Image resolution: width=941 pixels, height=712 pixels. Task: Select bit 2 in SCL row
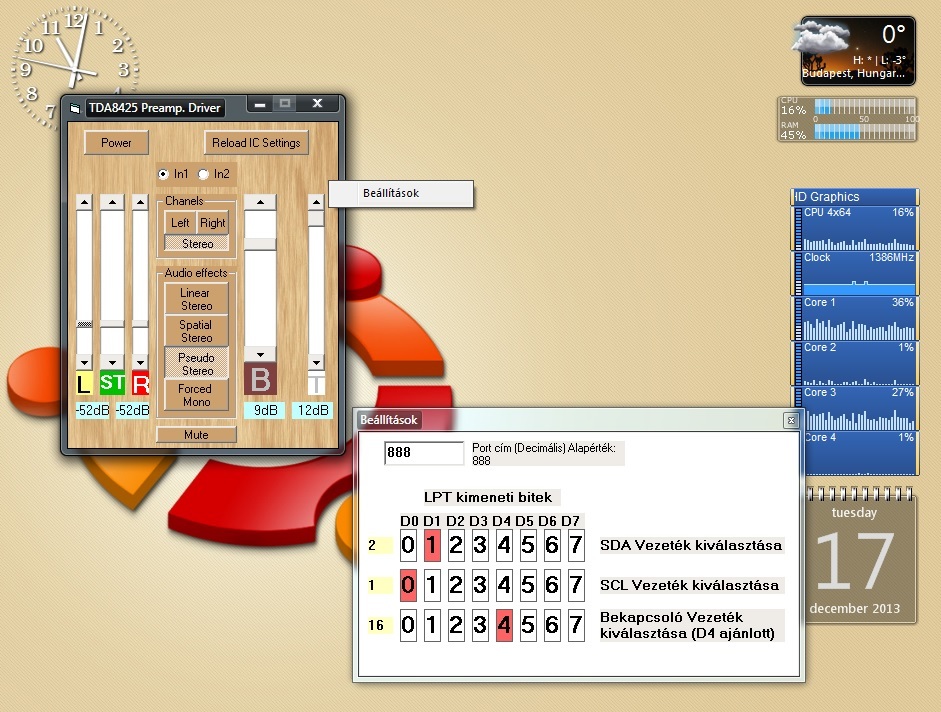[x=456, y=585]
